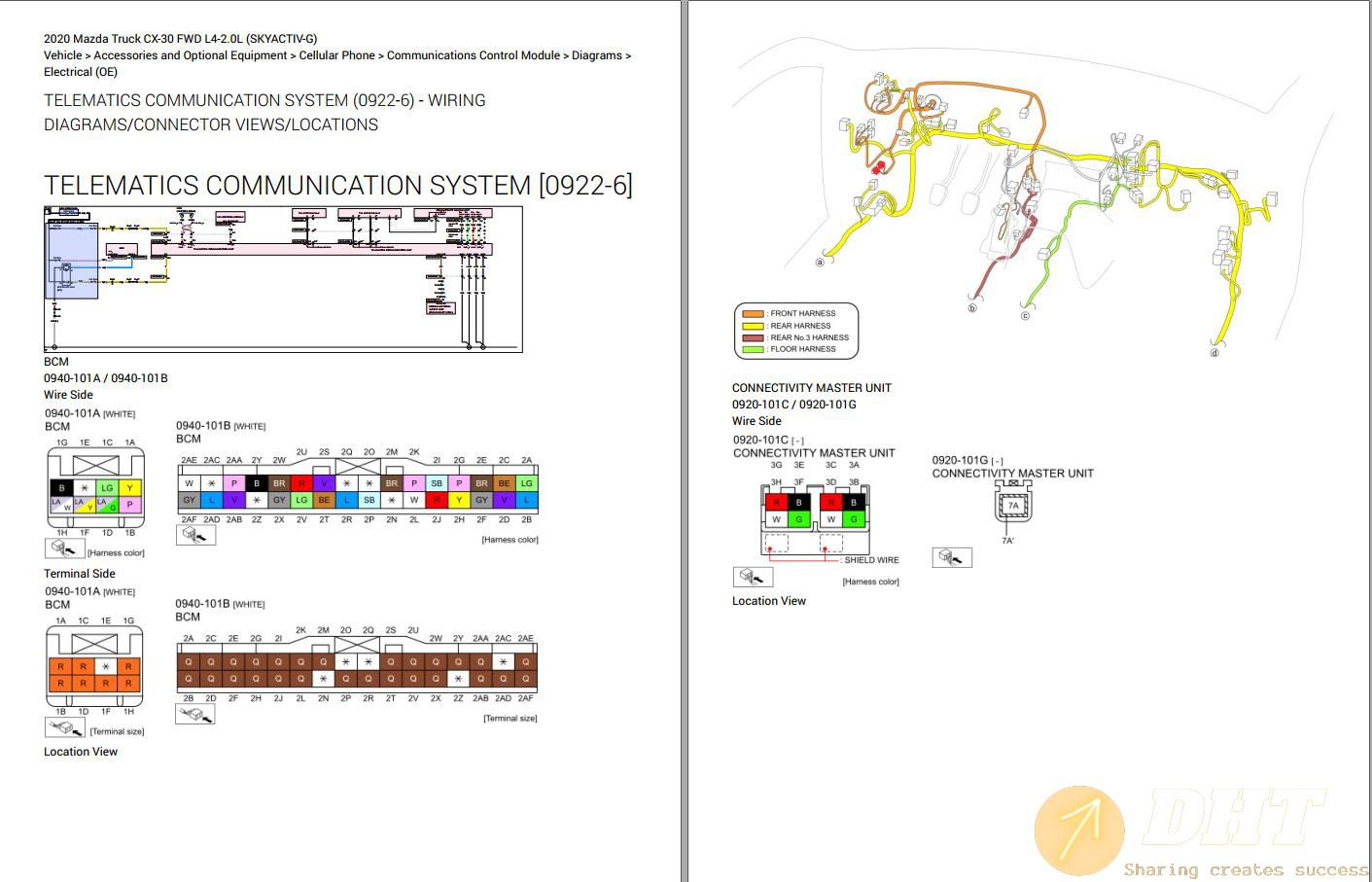Click '[Terminal size]' note under 0940-101B
Image resolution: width=1372 pixels, height=882 pixels.
pos(510,719)
